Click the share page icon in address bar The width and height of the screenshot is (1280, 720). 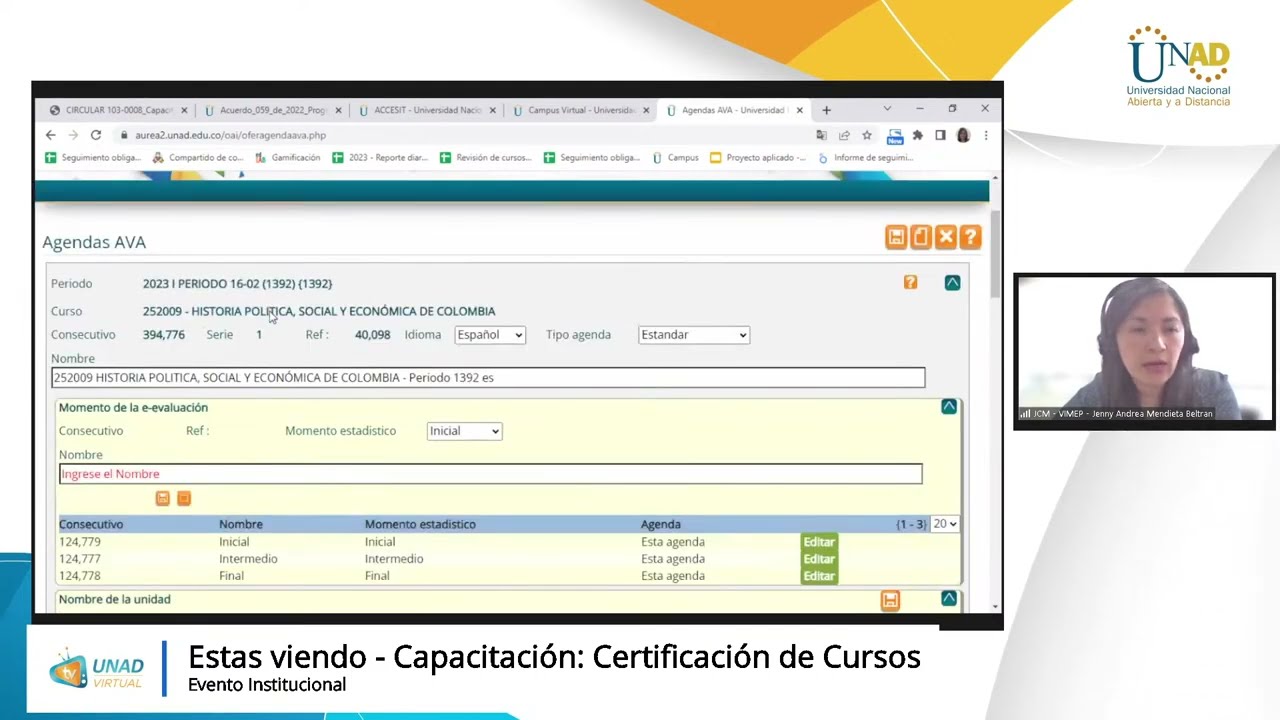tap(845, 135)
